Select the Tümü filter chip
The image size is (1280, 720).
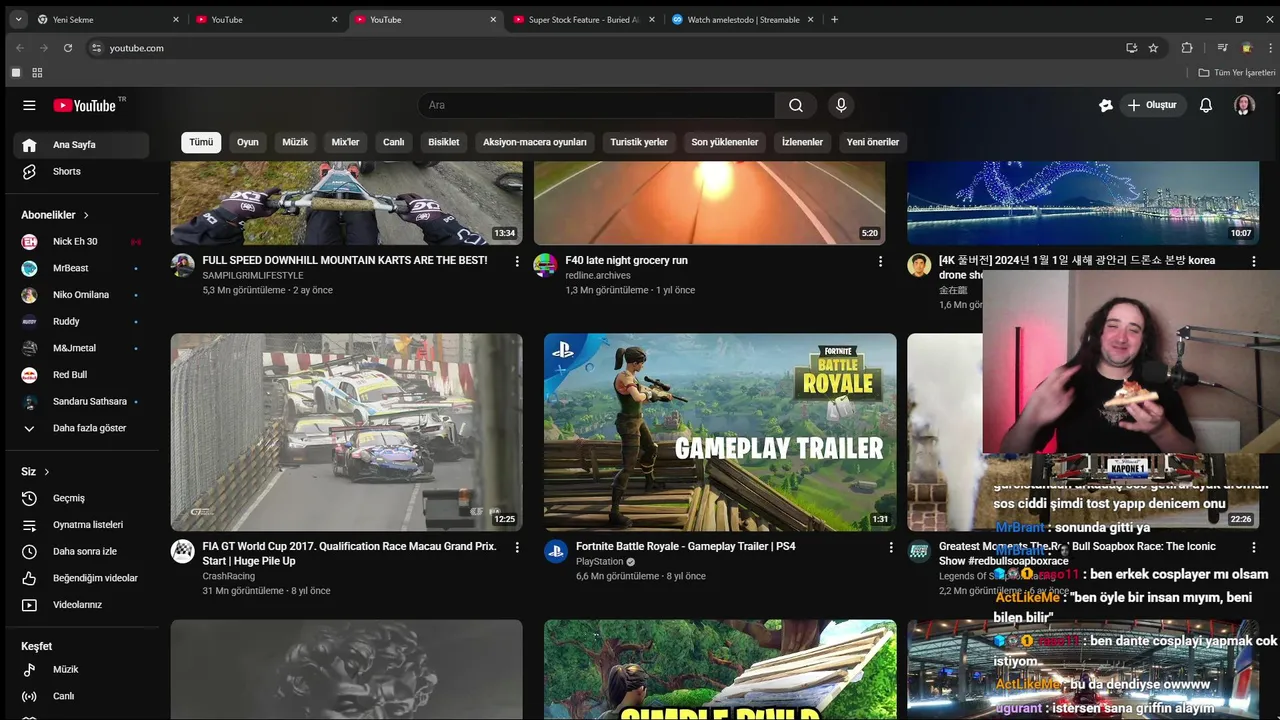(x=201, y=142)
